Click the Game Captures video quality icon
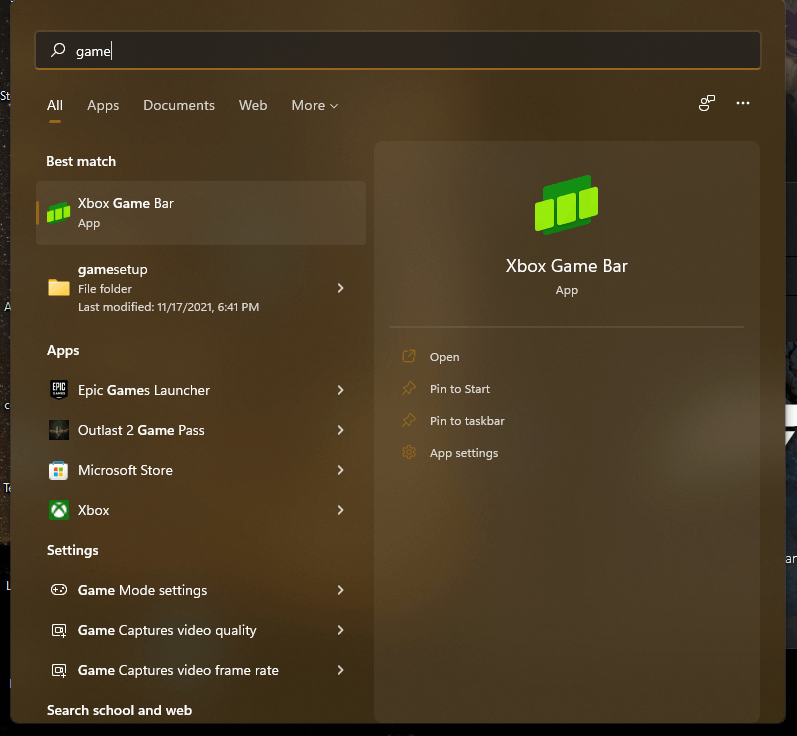797x736 pixels. 59,630
